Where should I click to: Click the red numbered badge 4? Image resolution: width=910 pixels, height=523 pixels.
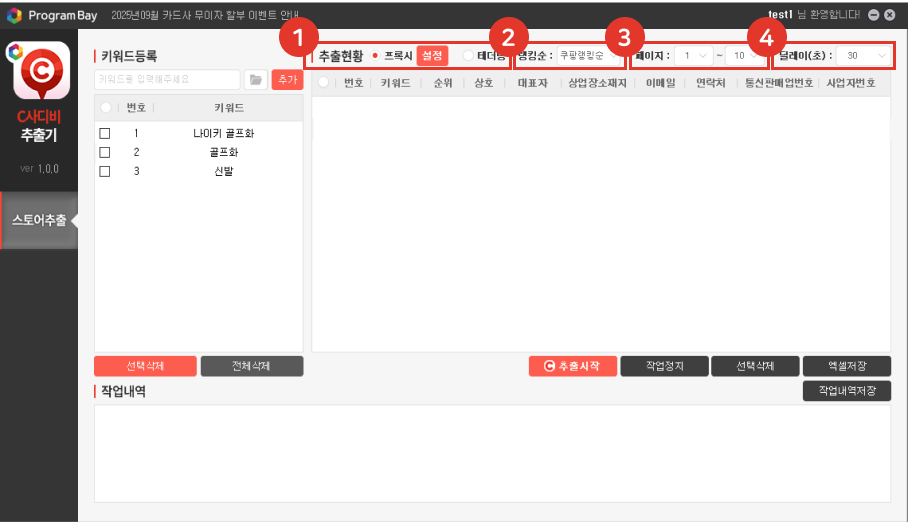click(767, 38)
